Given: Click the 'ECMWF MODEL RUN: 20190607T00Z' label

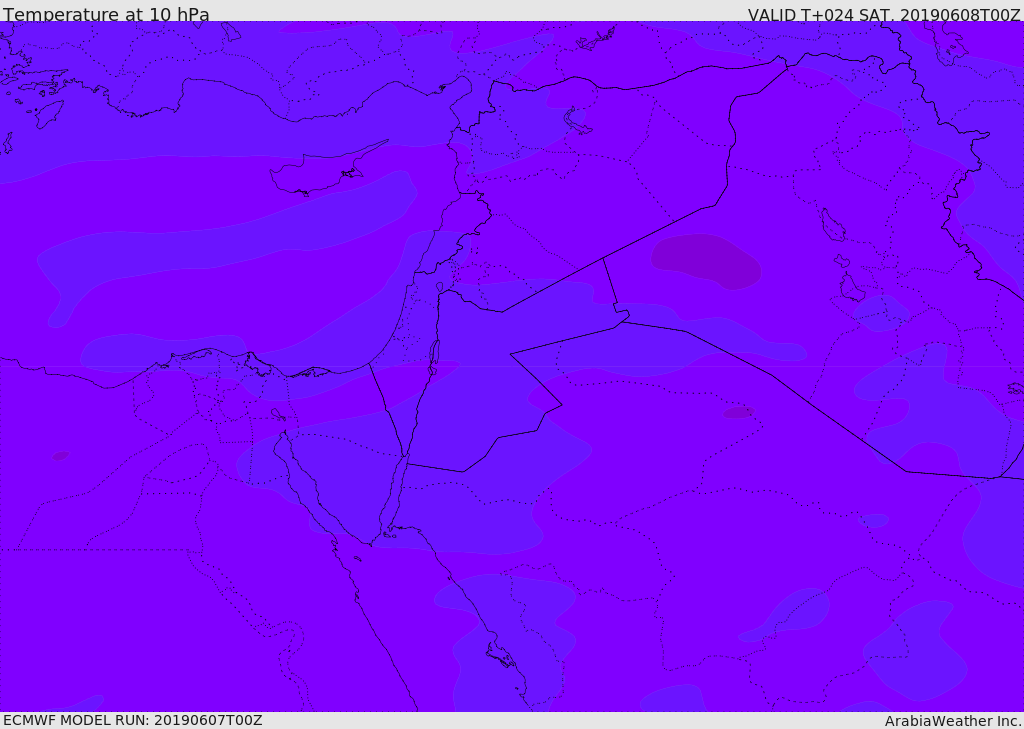Looking at the screenshot, I should click(133, 720).
